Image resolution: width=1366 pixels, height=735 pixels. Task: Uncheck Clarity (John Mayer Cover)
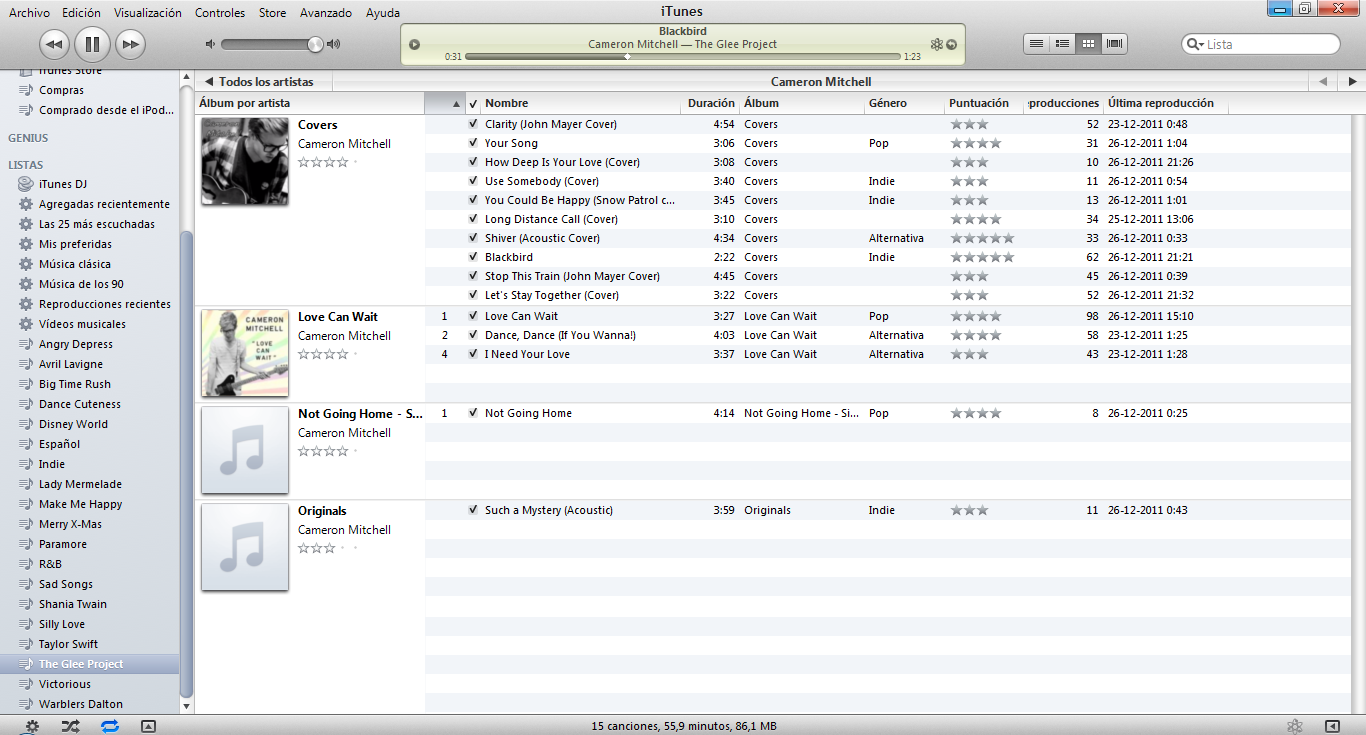473,124
